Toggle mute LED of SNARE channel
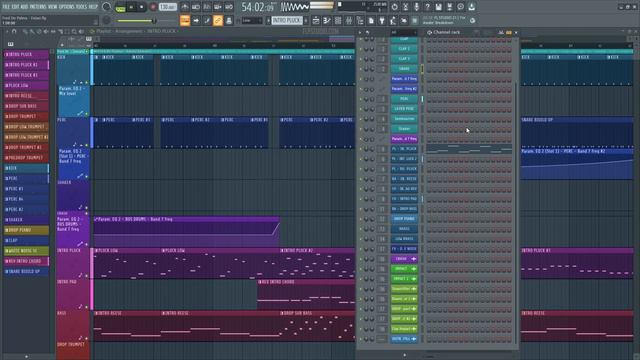 pyautogui.click(x=360, y=69)
